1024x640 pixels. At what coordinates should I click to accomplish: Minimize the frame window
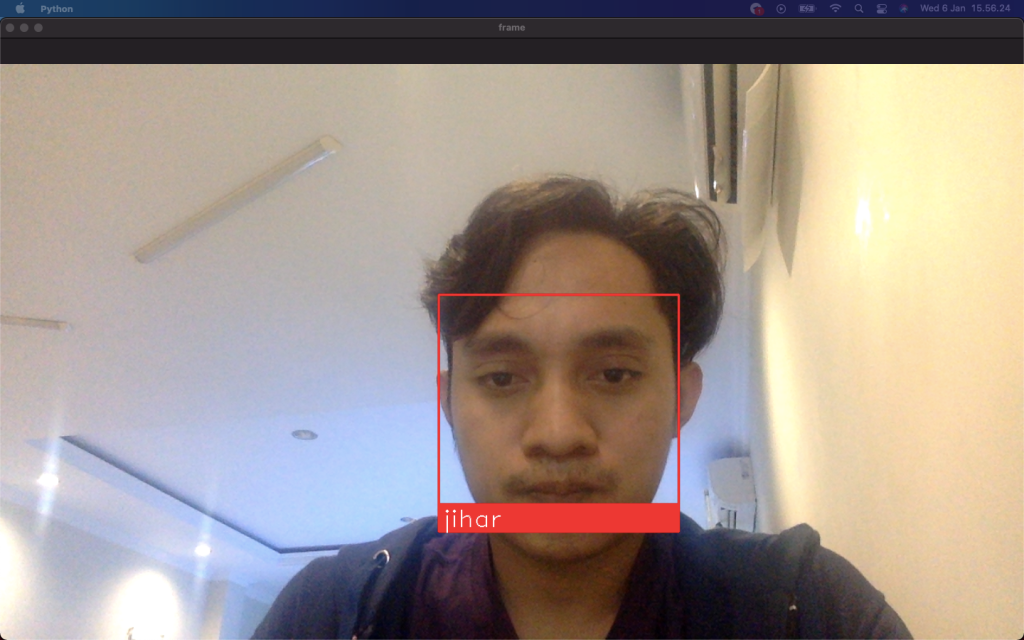24,27
